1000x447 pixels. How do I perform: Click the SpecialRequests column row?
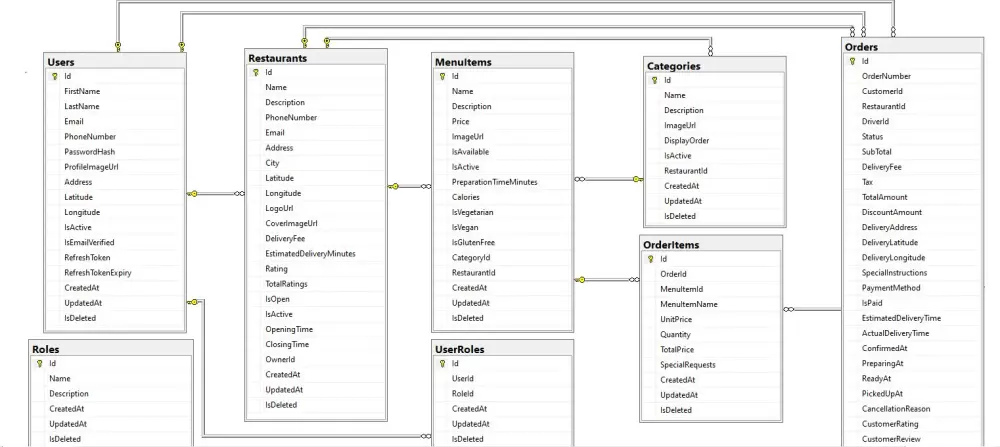pyautogui.click(x=710, y=365)
